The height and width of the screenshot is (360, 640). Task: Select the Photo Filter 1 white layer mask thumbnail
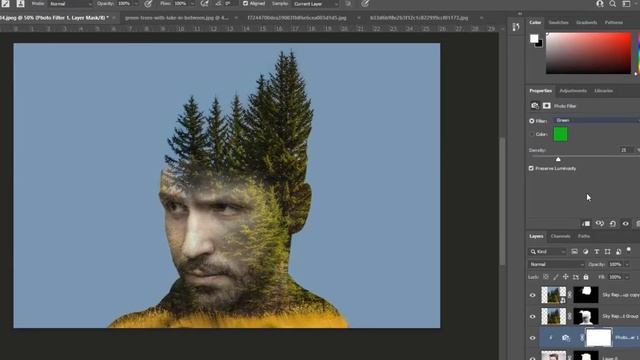pos(599,338)
